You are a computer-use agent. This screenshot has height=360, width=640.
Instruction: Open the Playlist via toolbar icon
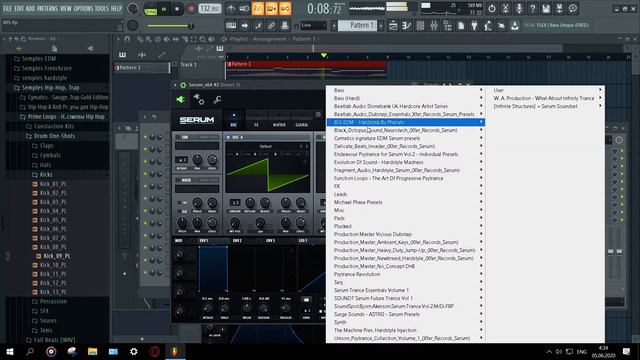[x=393, y=26]
